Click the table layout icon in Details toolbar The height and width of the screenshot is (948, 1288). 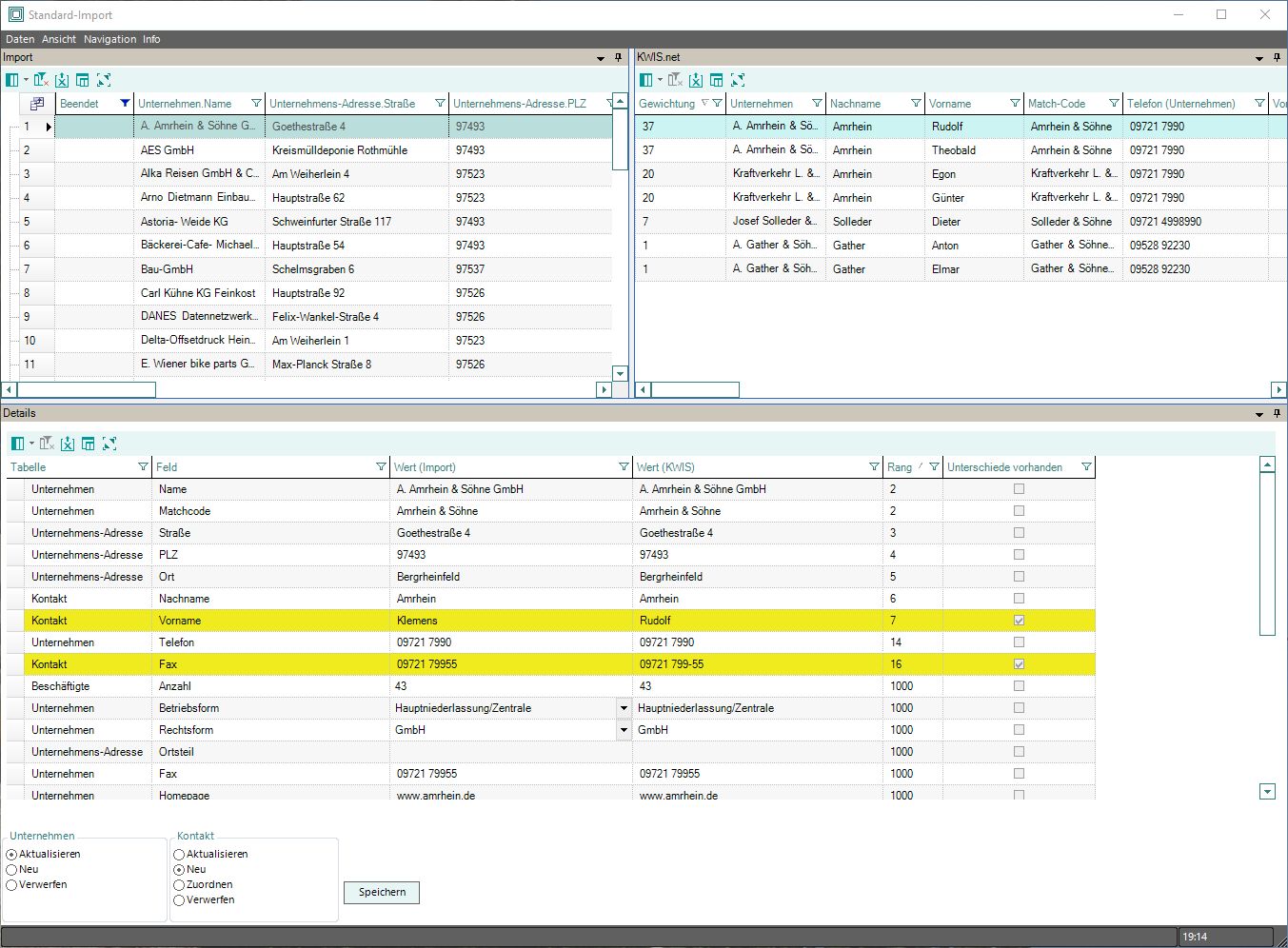click(89, 444)
